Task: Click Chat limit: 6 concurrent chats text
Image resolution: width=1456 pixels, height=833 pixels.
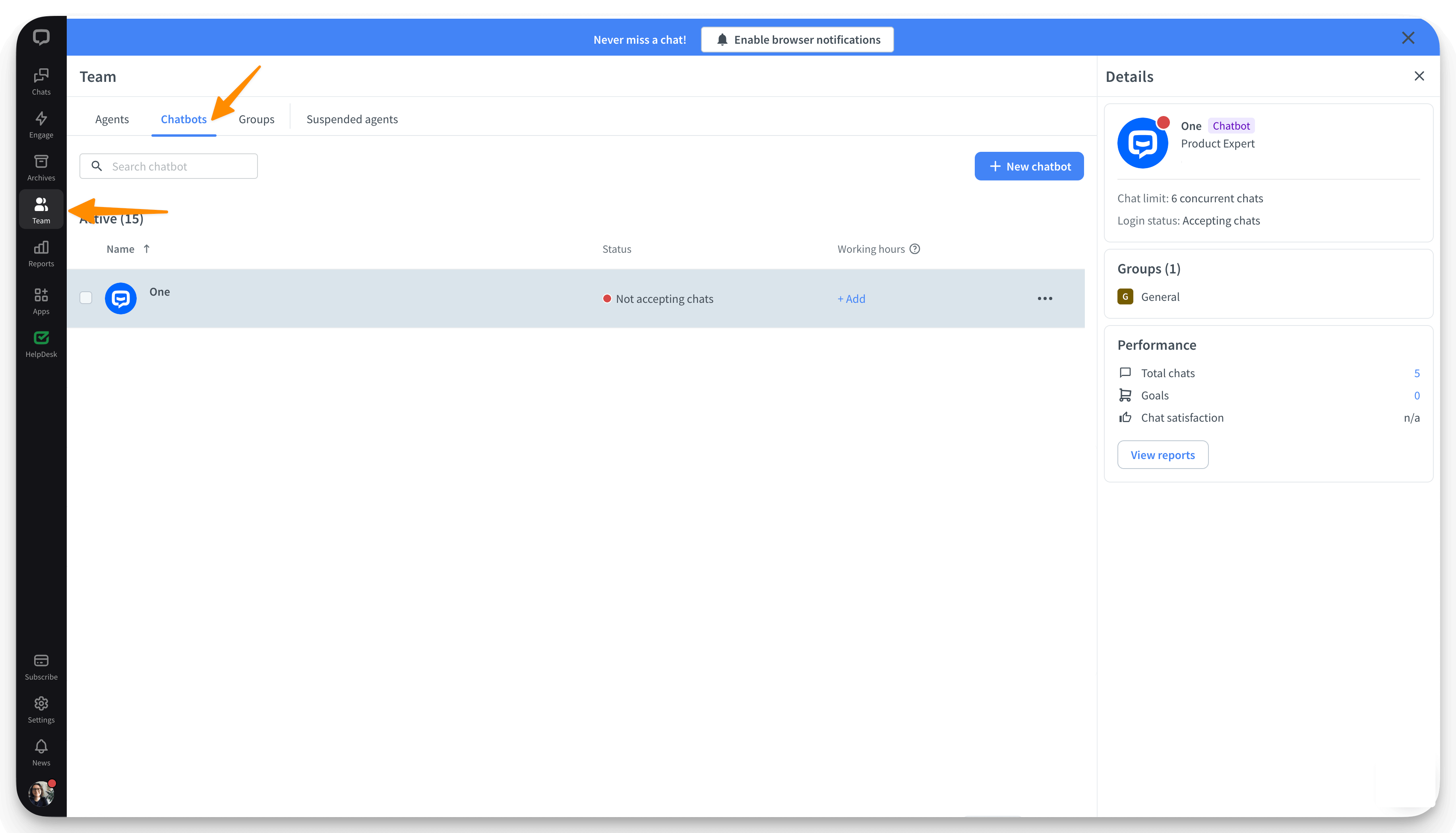Action: click(x=1190, y=199)
